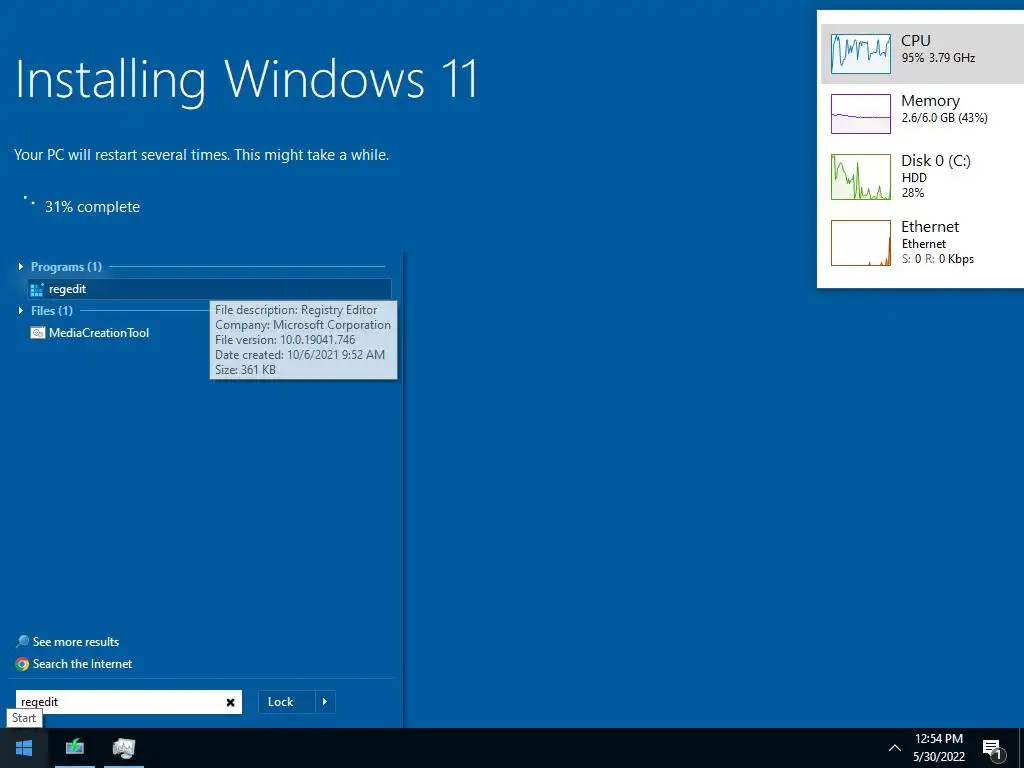Click the clock showing 12:54 PM
This screenshot has height=768, width=1024.
(x=938, y=739)
